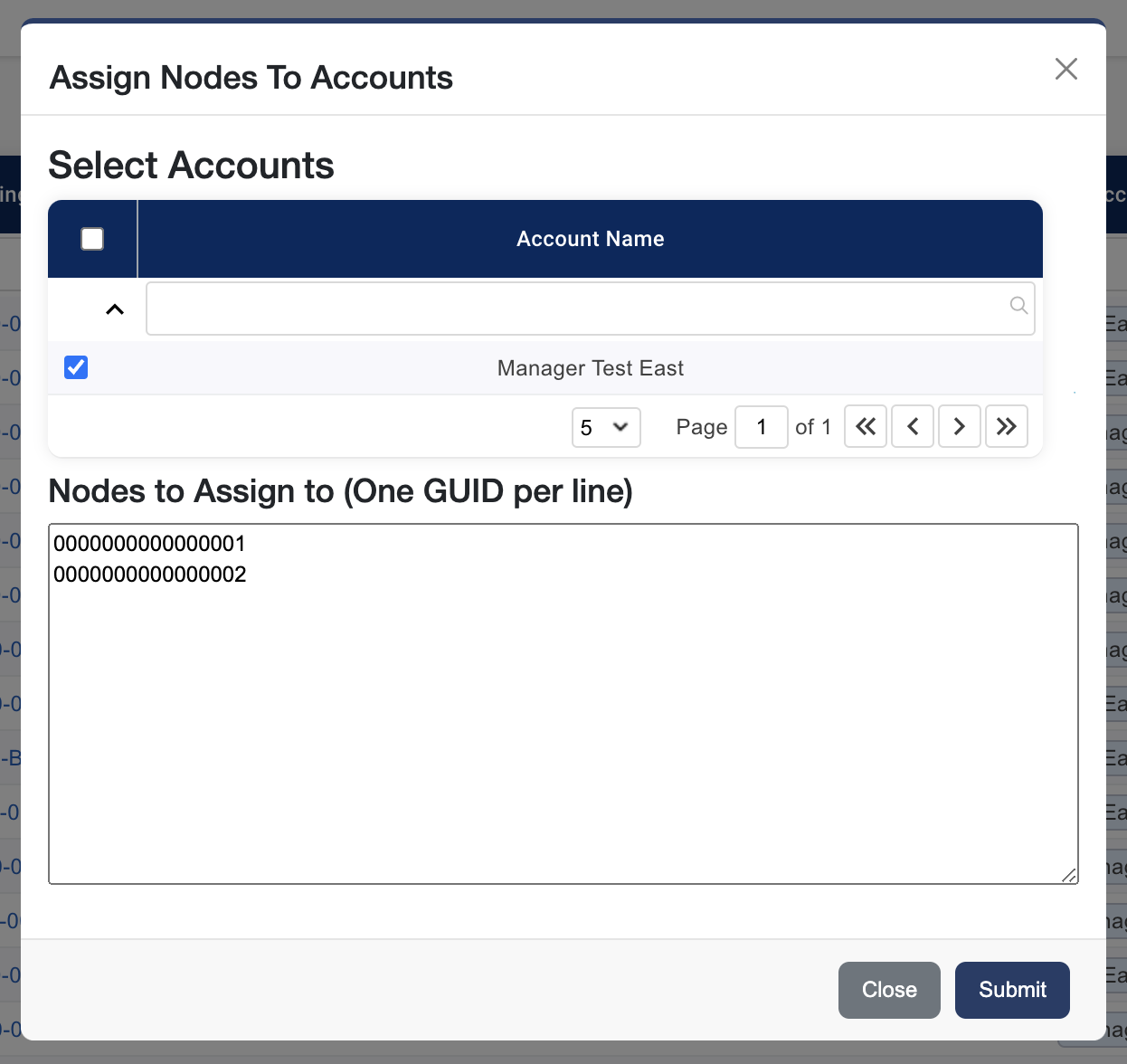This screenshot has height=1064, width=1127.
Task: Close the Assign Nodes dialog with X
Action: (x=1065, y=69)
